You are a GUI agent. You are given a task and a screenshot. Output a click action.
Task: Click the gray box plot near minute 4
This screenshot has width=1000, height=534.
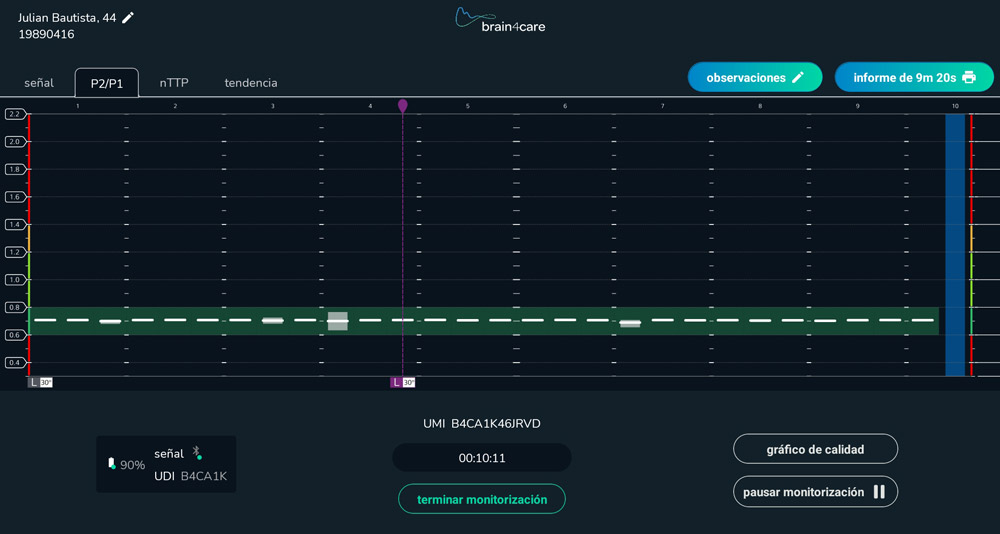pyautogui.click(x=338, y=321)
